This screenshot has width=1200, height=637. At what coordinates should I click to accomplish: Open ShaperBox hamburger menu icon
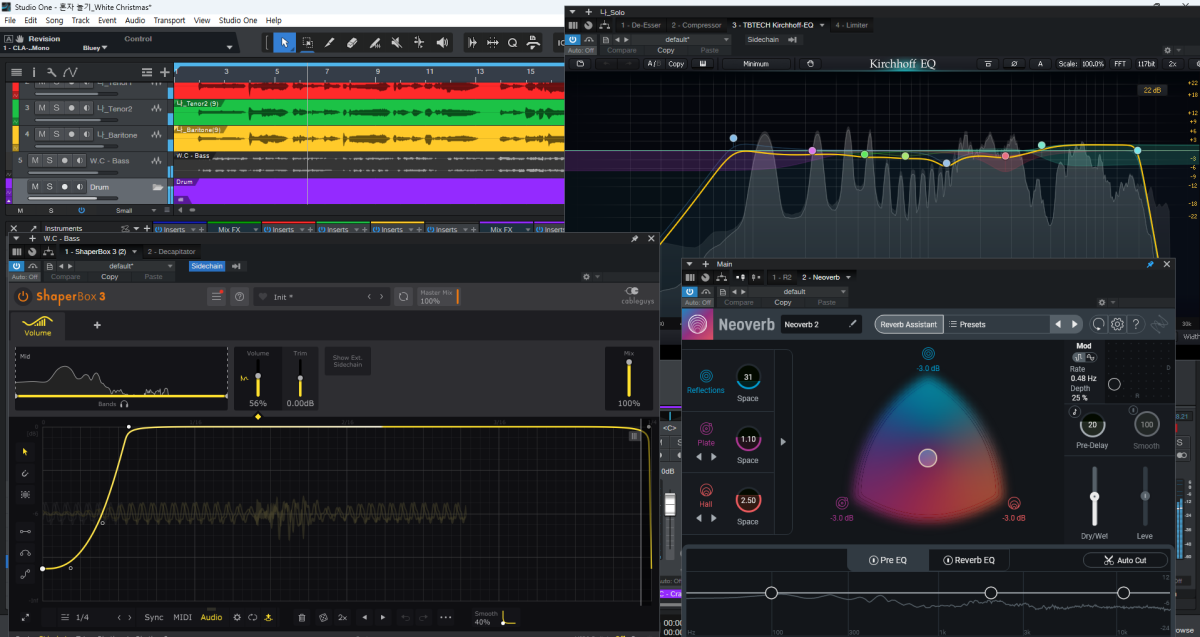tap(217, 297)
